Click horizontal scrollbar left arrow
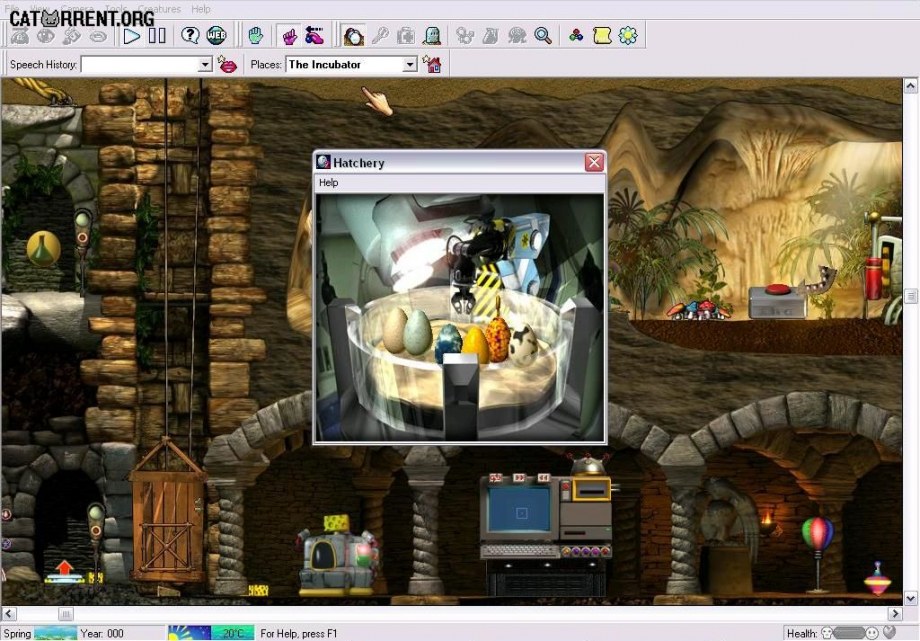The width and height of the screenshot is (920, 641). [x=8, y=613]
